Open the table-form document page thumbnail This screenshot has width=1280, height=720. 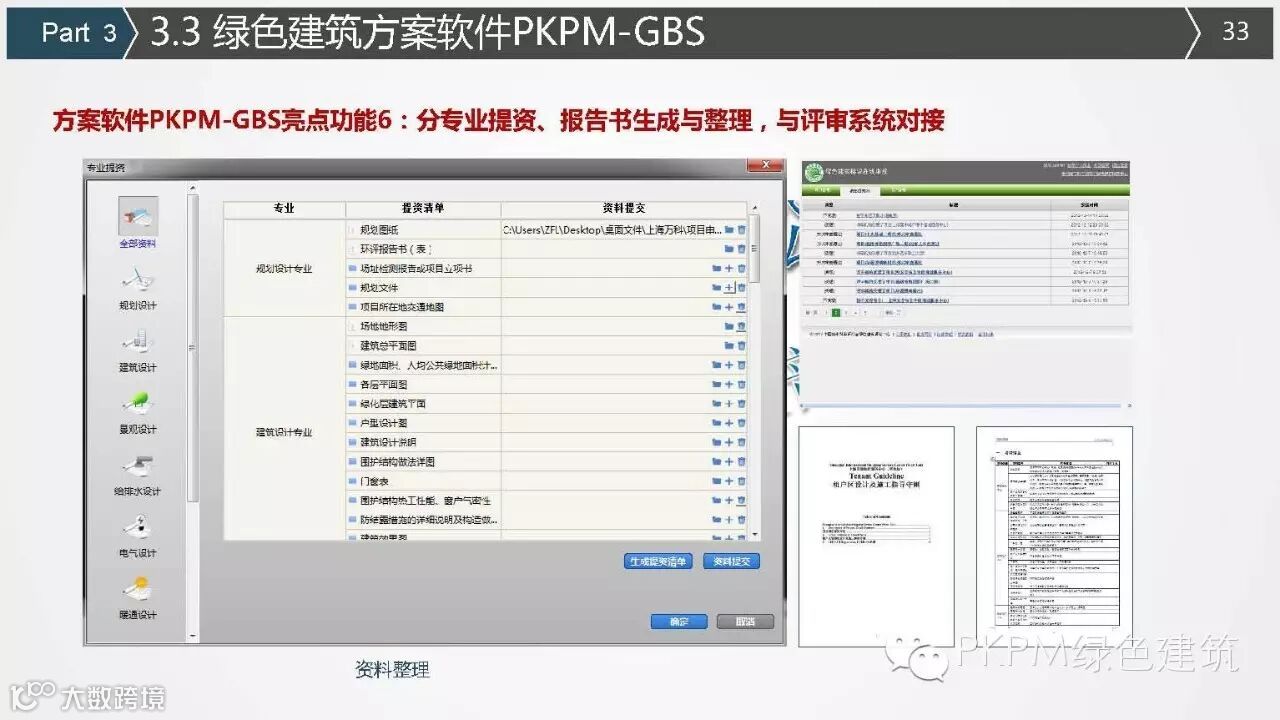tap(1054, 536)
